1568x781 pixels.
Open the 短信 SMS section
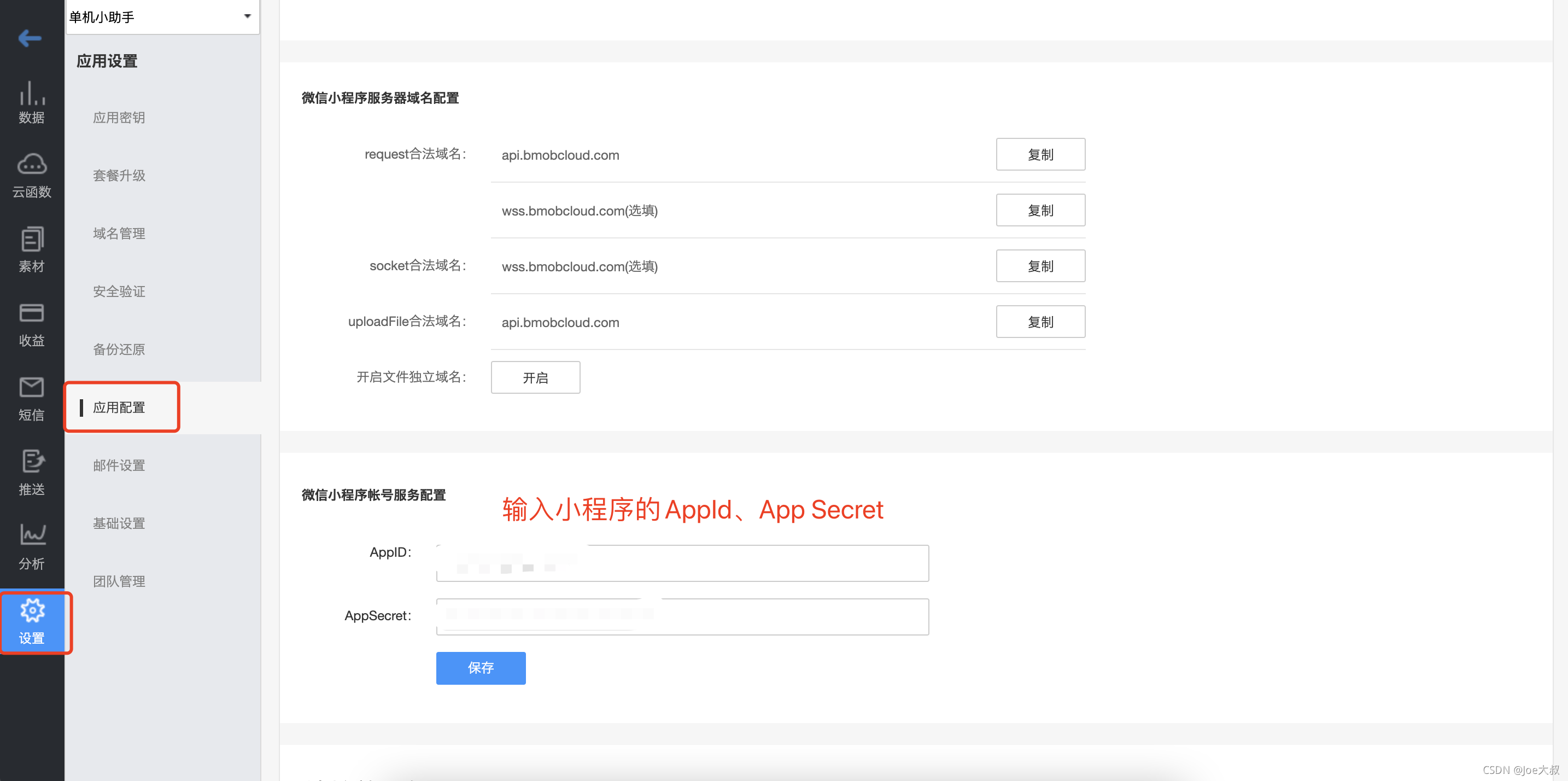pyautogui.click(x=32, y=399)
